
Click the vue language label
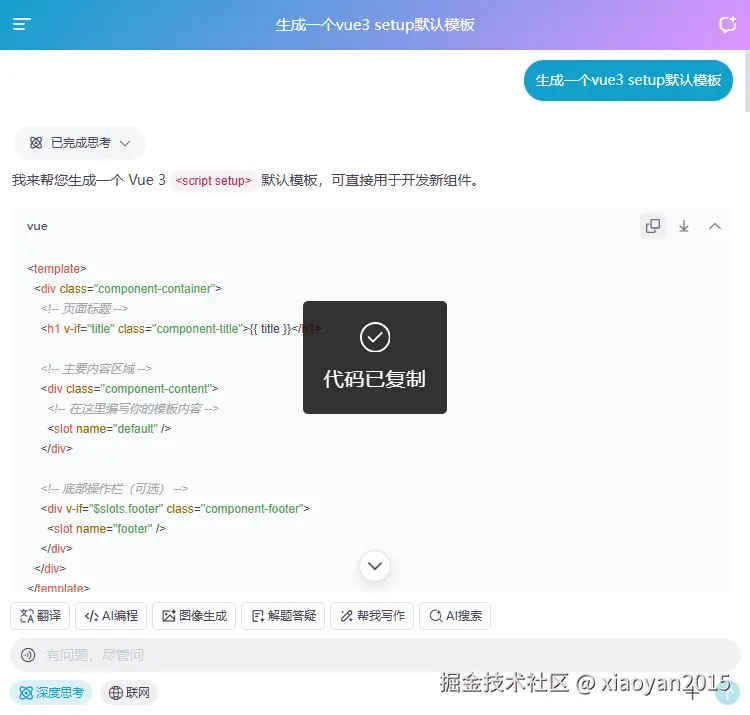coord(37,226)
